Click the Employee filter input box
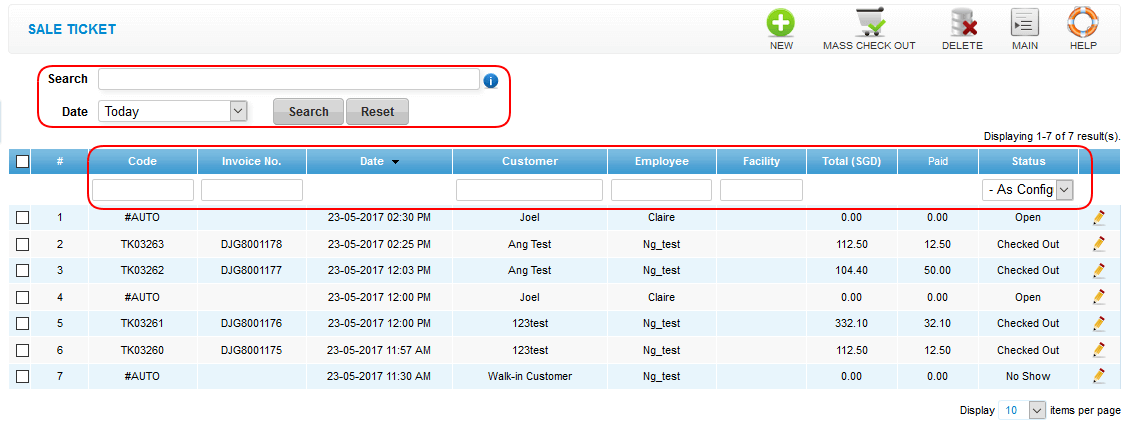Image resolution: width=1129 pixels, height=424 pixels. (x=662, y=190)
